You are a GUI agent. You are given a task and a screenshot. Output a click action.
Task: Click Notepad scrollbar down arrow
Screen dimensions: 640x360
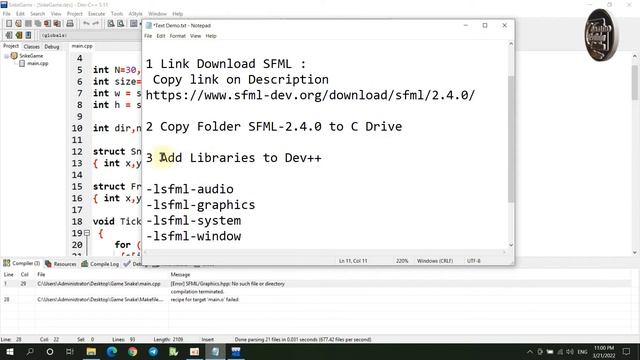pos(511,245)
